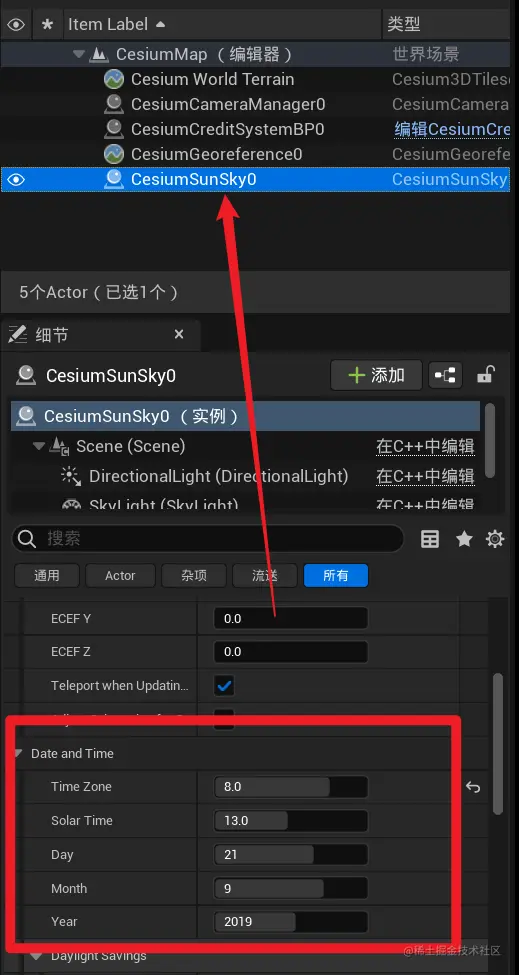Collapse the CesiumMap tree node

point(78,55)
